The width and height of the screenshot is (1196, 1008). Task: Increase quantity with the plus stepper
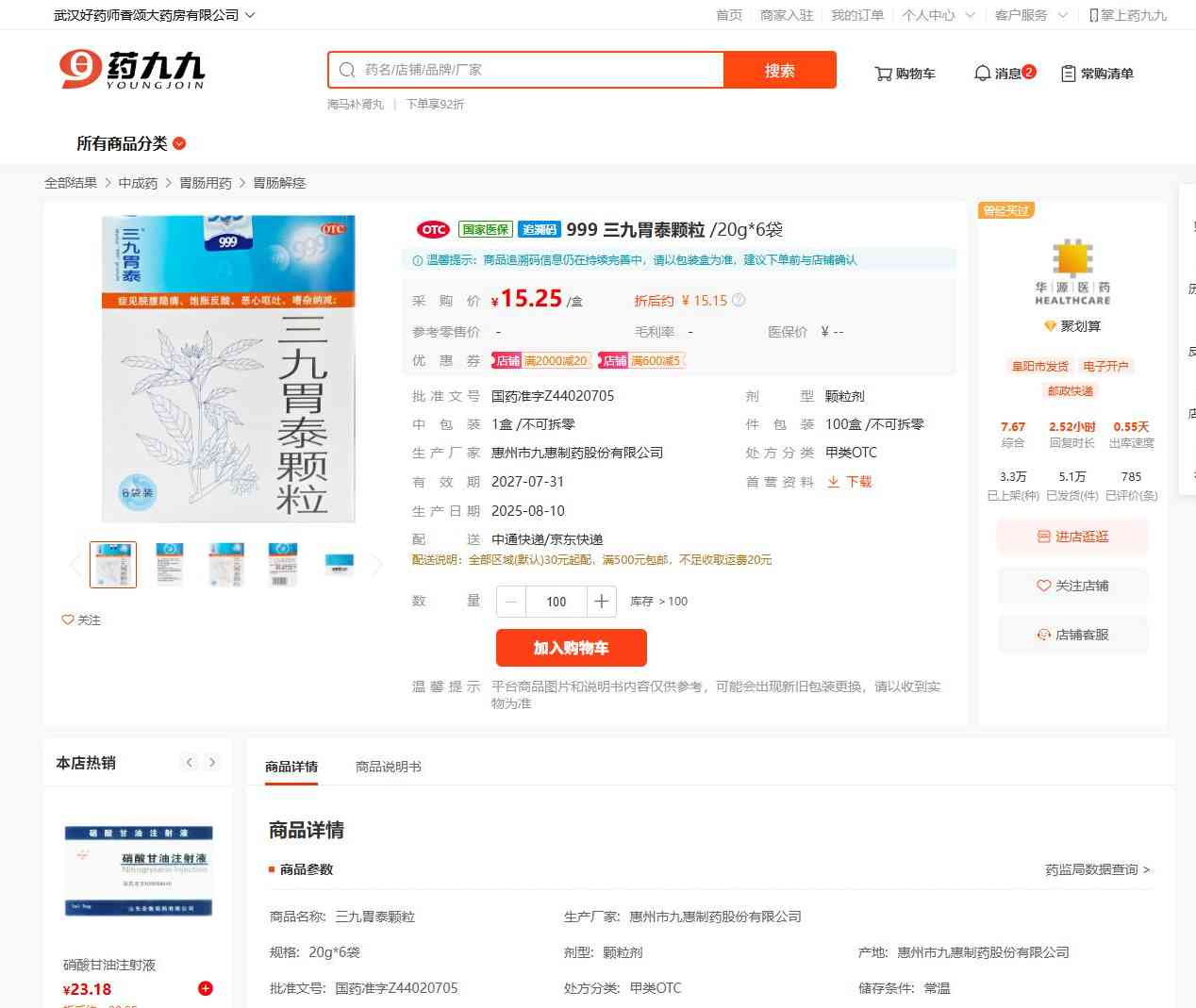601,602
